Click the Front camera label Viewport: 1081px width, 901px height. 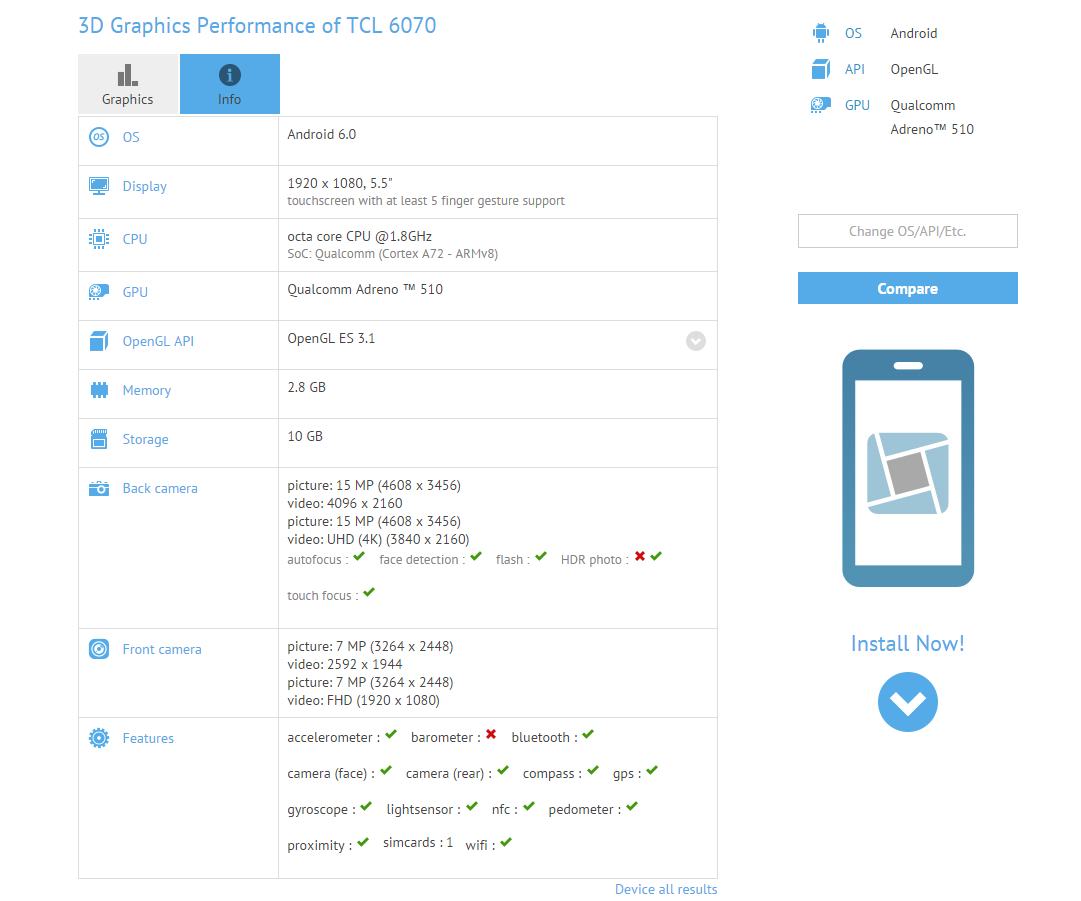point(162,649)
